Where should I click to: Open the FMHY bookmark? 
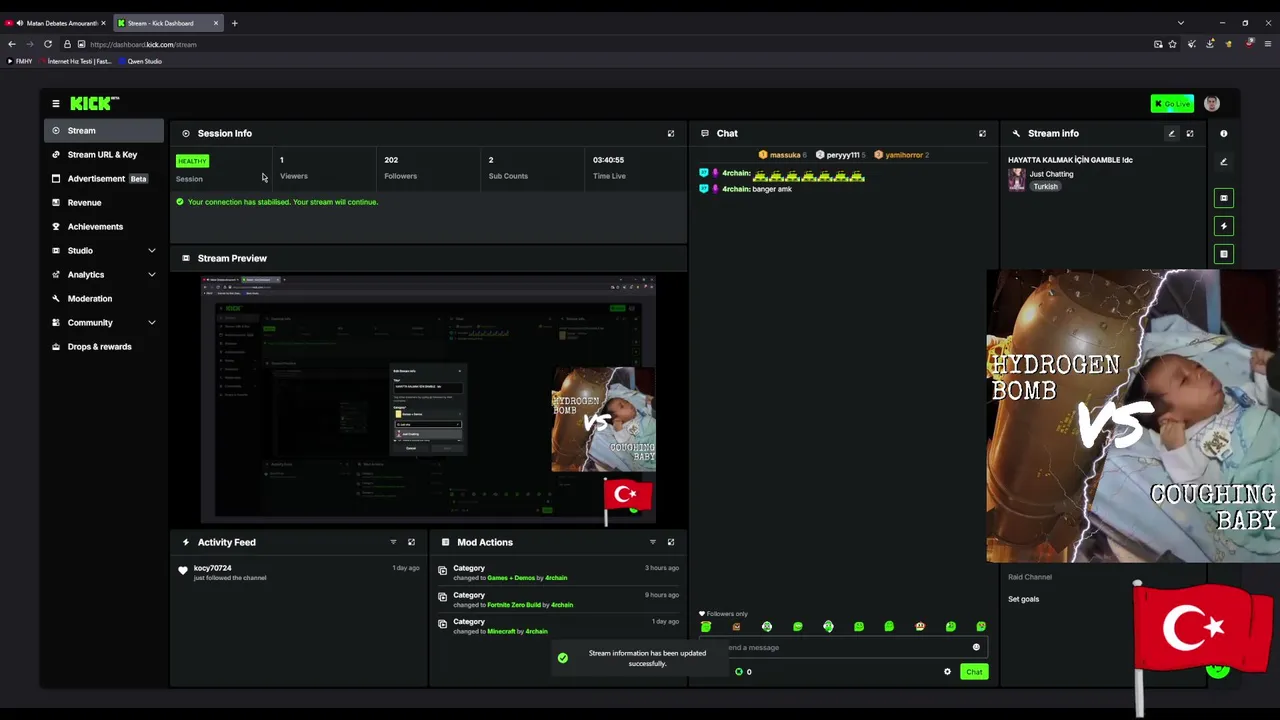point(20,61)
